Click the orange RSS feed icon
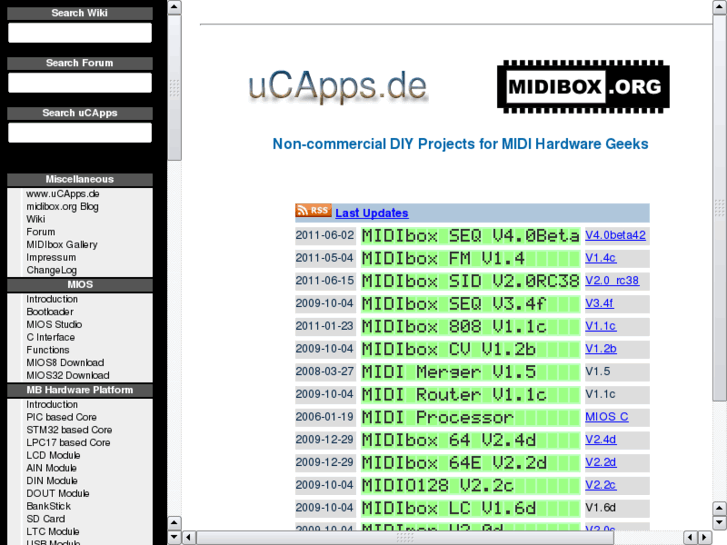Screen dimensions: 727x545 pyautogui.click(x=313, y=211)
